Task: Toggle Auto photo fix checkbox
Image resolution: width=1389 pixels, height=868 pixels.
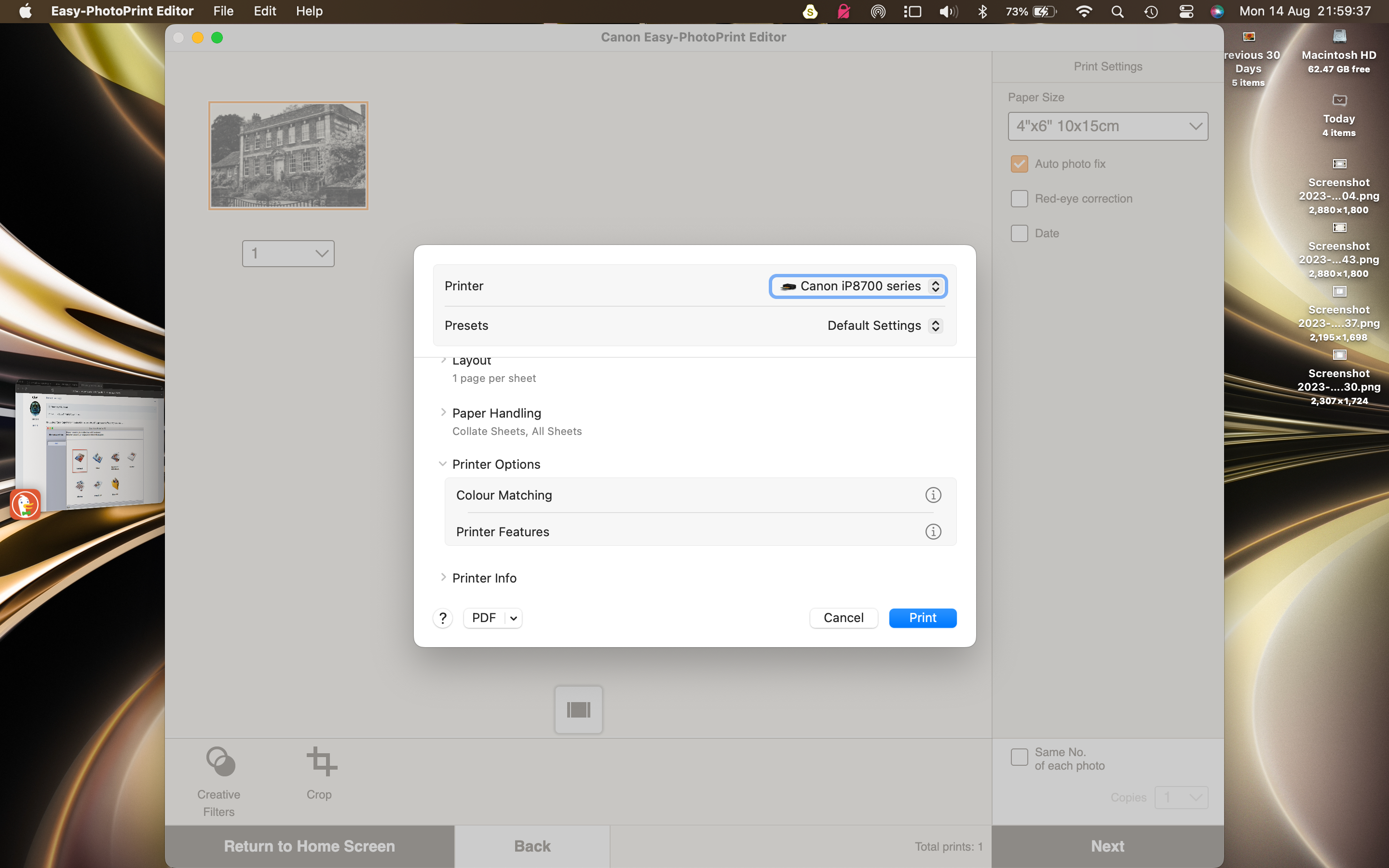Action: (x=1019, y=163)
